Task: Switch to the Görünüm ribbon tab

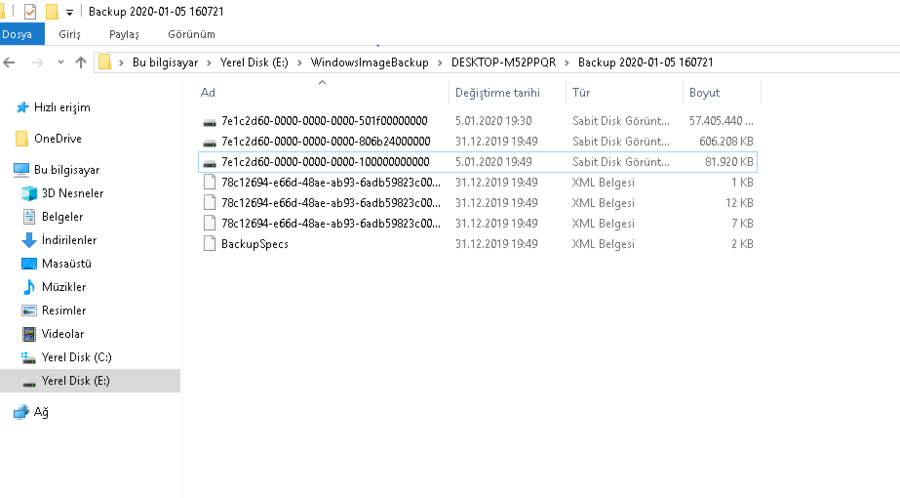Action: [x=192, y=34]
